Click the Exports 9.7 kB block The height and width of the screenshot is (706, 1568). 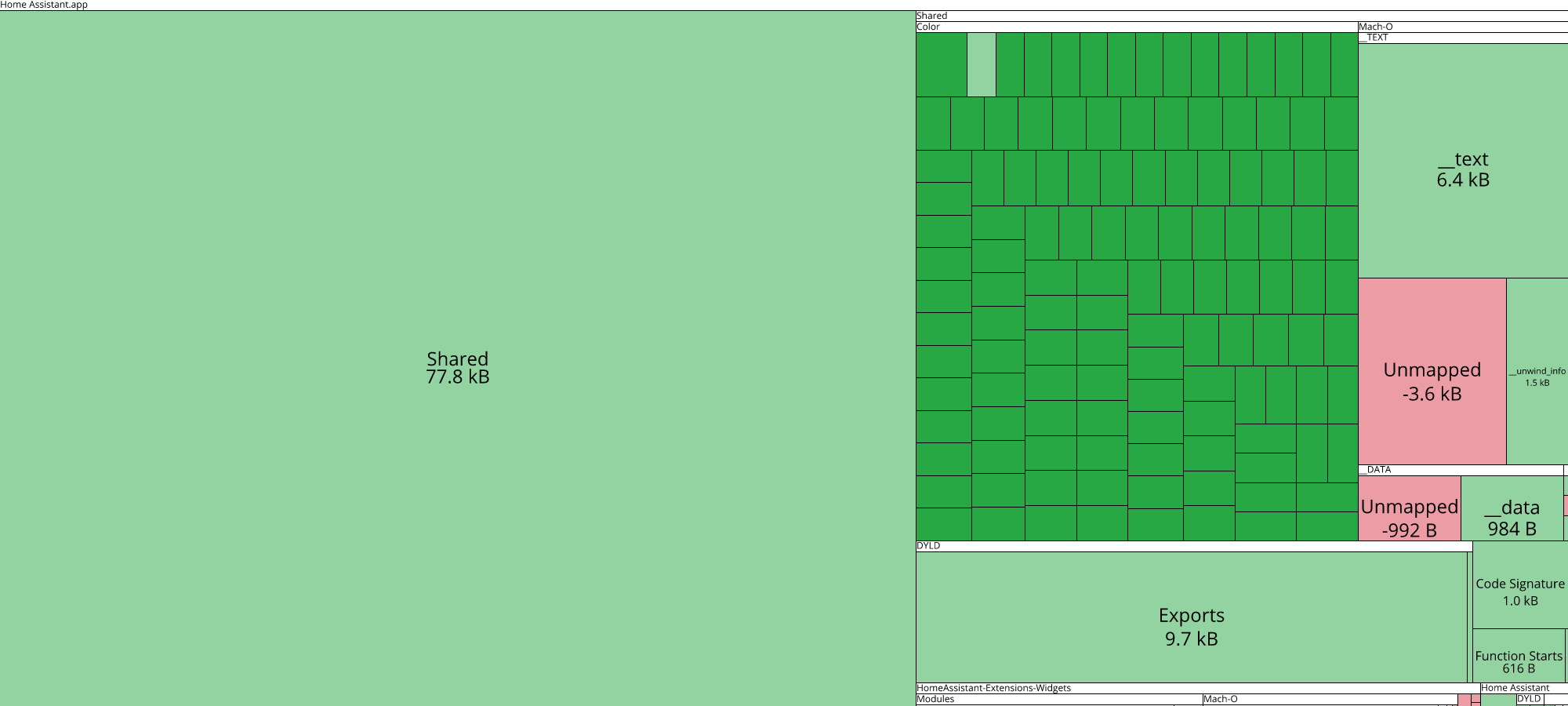(1192, 626)
